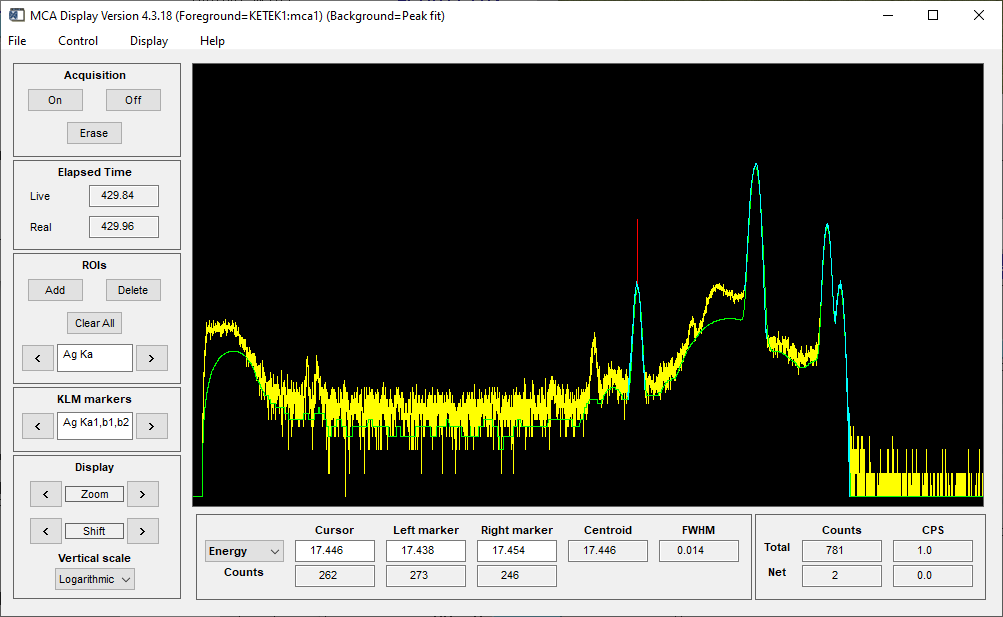Select the next KLM marker arrow
The width and height of the screenshot is (1003, 617).
coord(152,426)
